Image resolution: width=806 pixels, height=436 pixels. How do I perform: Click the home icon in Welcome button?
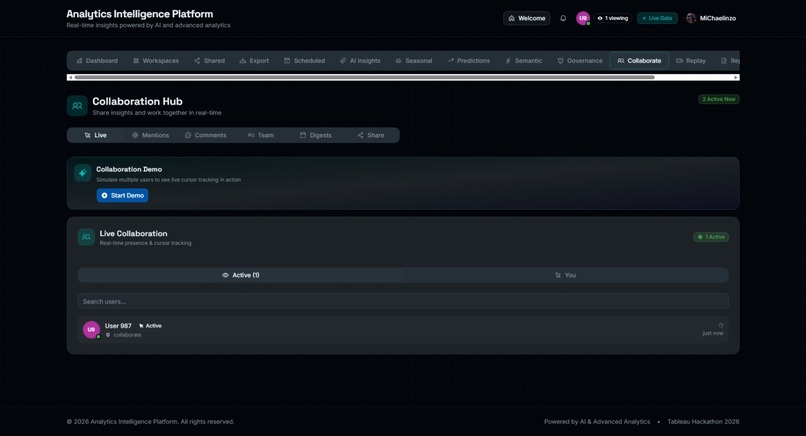511,18
